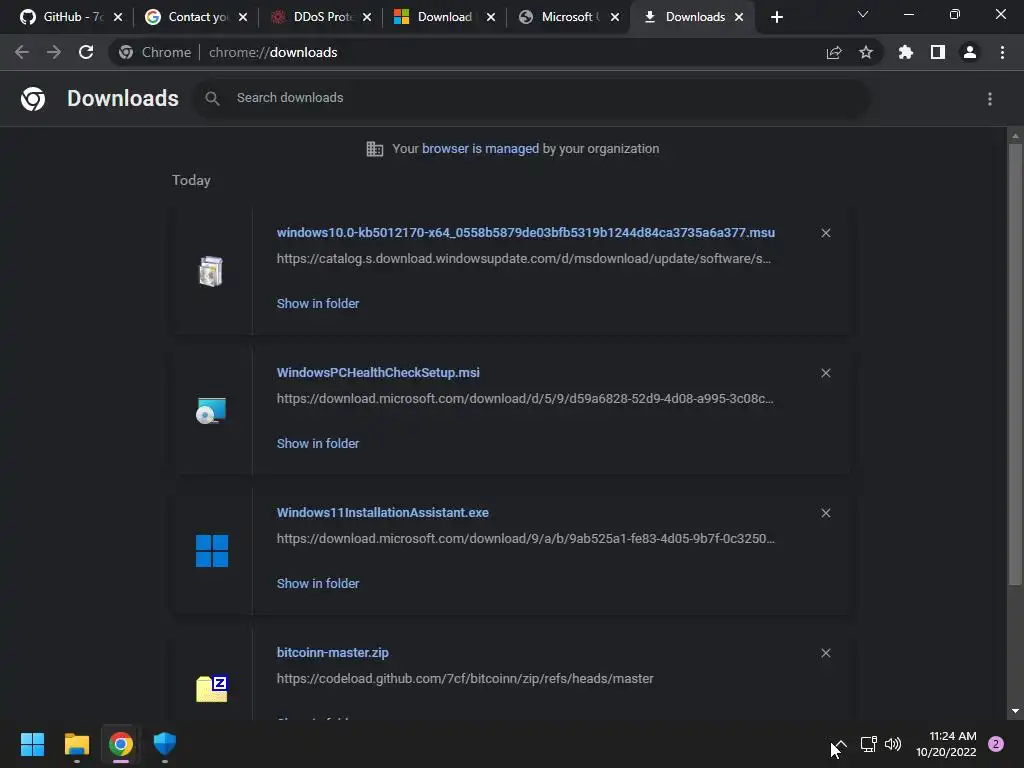Open Windows Security shield in taskbar
This screenshot has height=768, width=1024.
pyautogui.click(x=165, y=744)
